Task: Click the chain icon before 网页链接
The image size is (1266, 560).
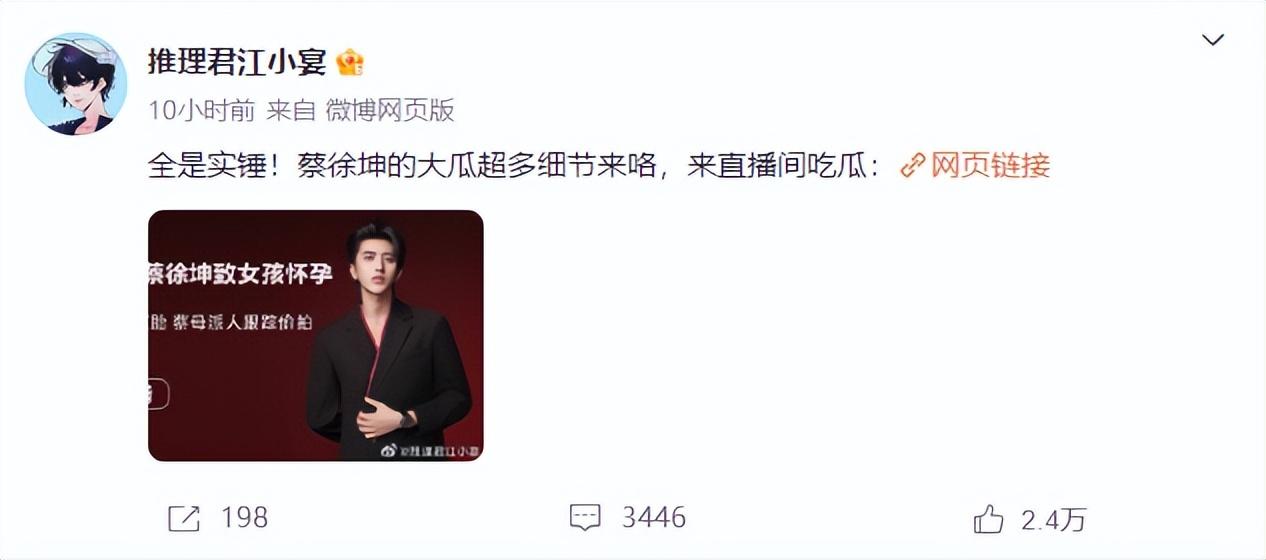Action: pyautogui.click(x=912, y=166)
